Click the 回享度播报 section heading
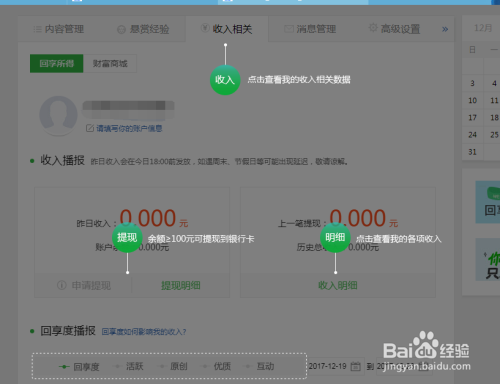Image resolution: width=500 pixels, height=384 pixels. pos(68,331)
